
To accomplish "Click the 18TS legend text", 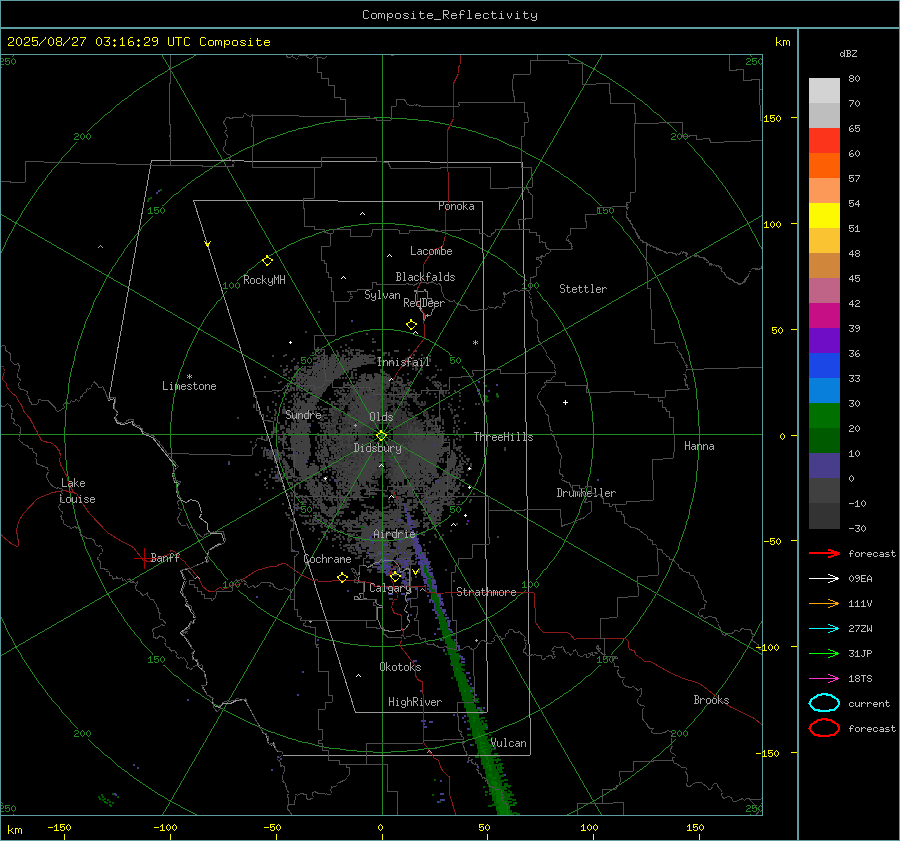I will point(860,678).
